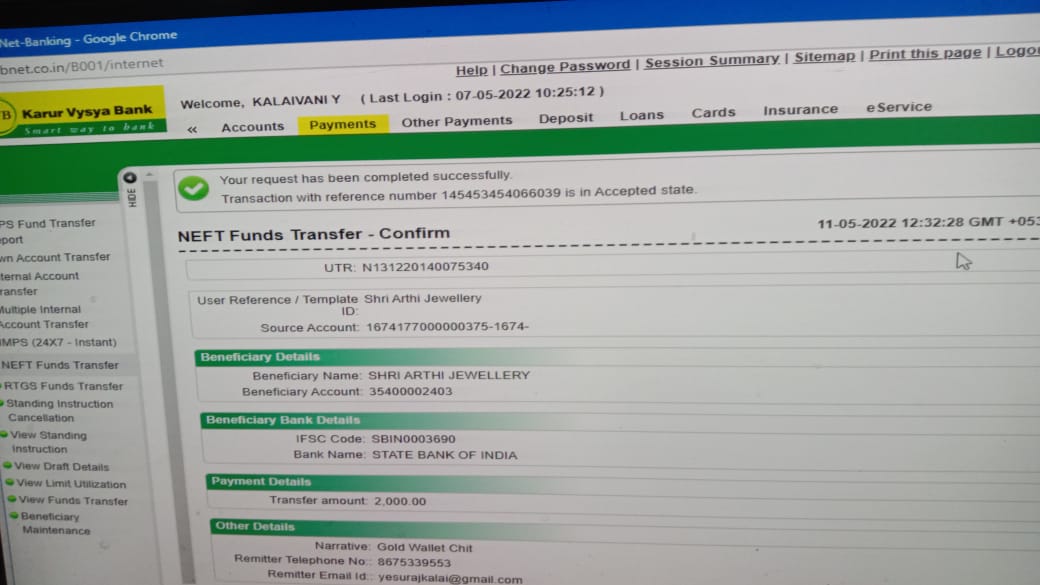Click the narrative Gold Wallet Chit
The image size is (1040, 585).
424,548
